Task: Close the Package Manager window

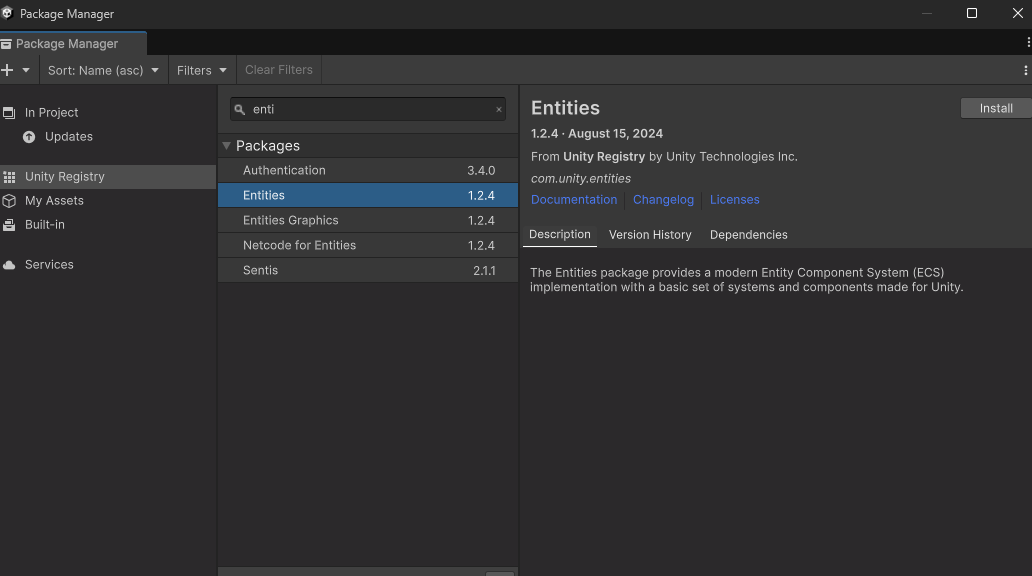Action: (x=1018, y=13)
